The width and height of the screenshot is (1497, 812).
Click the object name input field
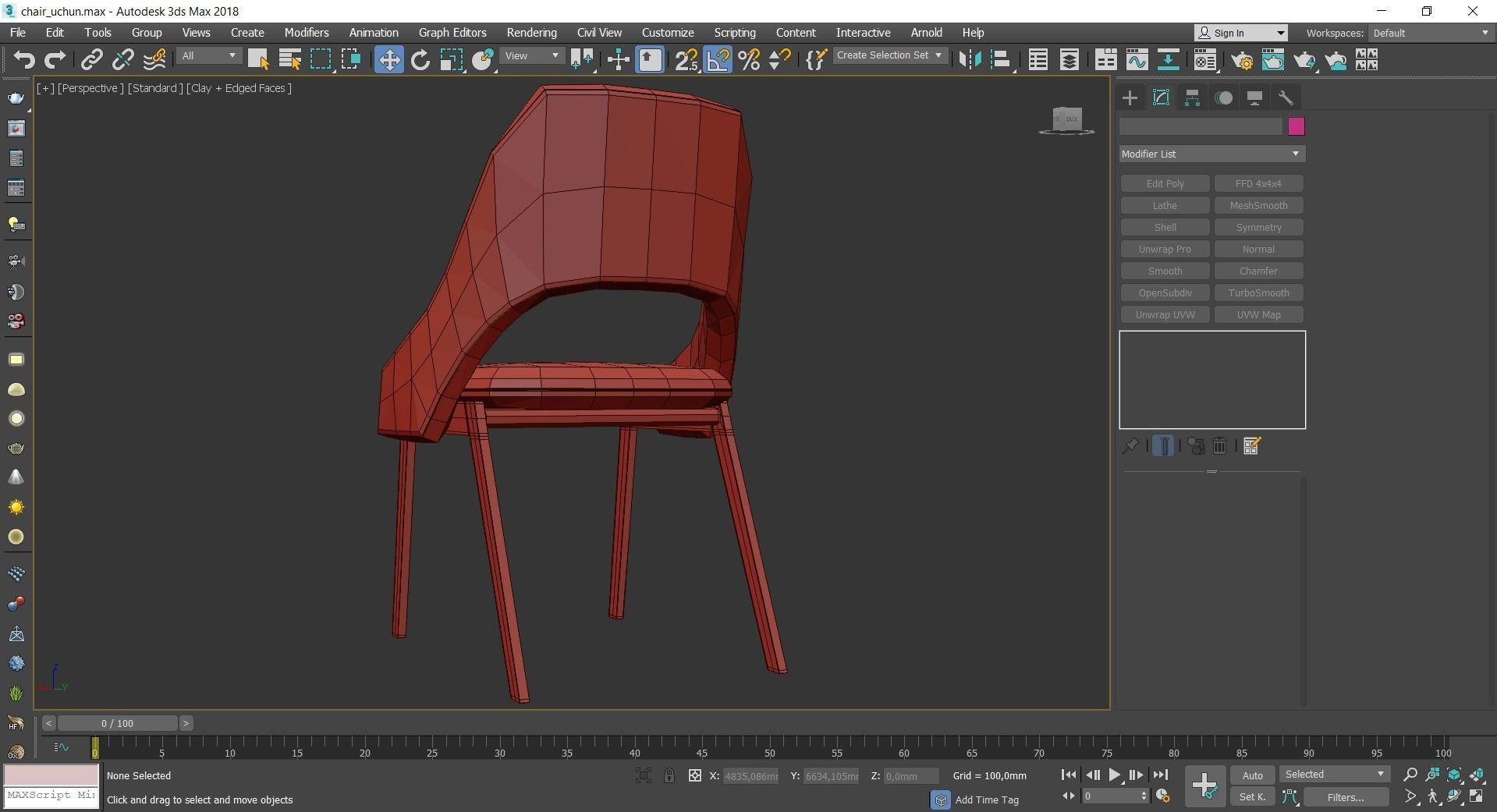1201,126
